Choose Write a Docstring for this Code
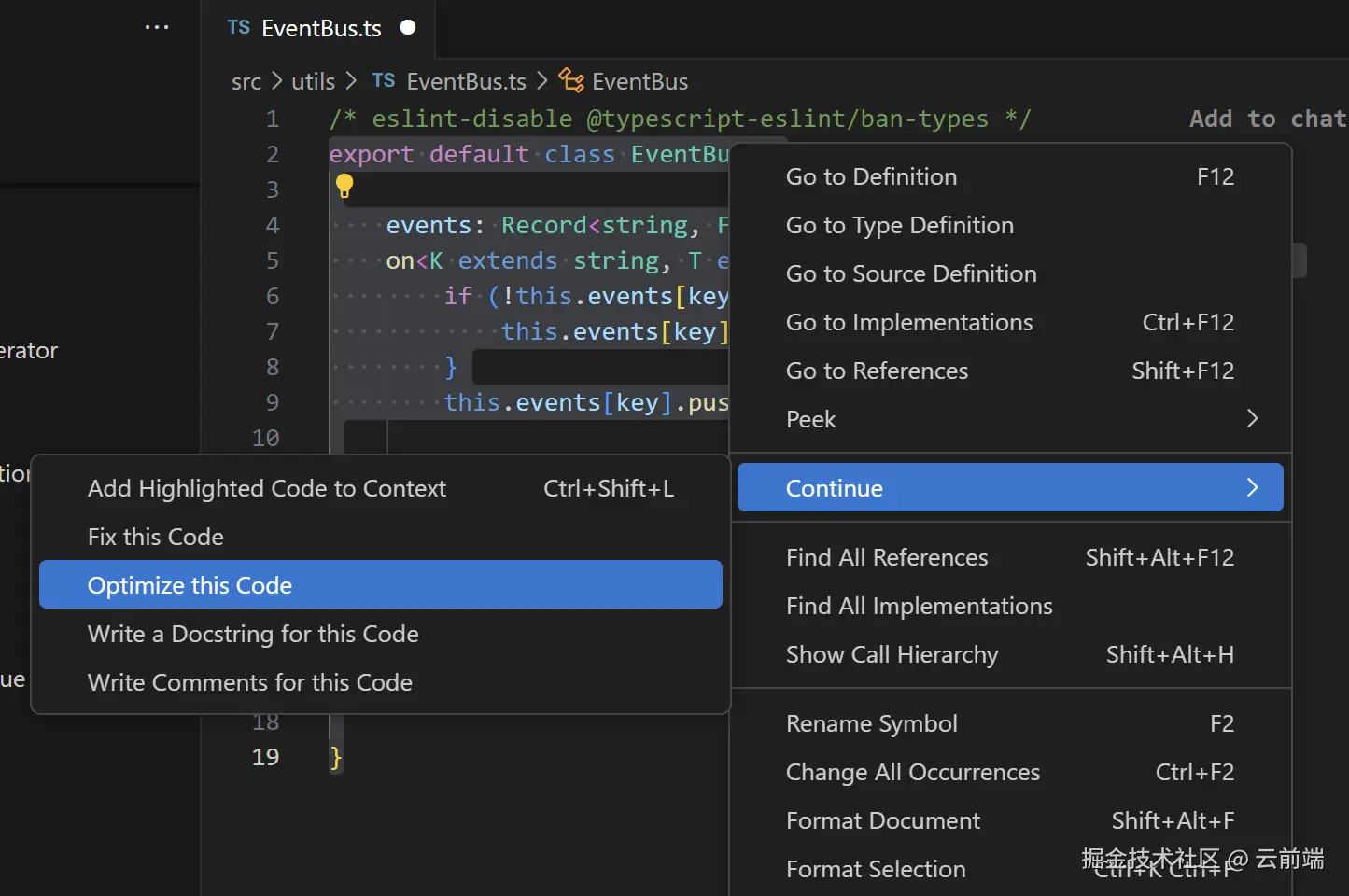Viewport: 1349px width, 896px height. tap(253, 634)
